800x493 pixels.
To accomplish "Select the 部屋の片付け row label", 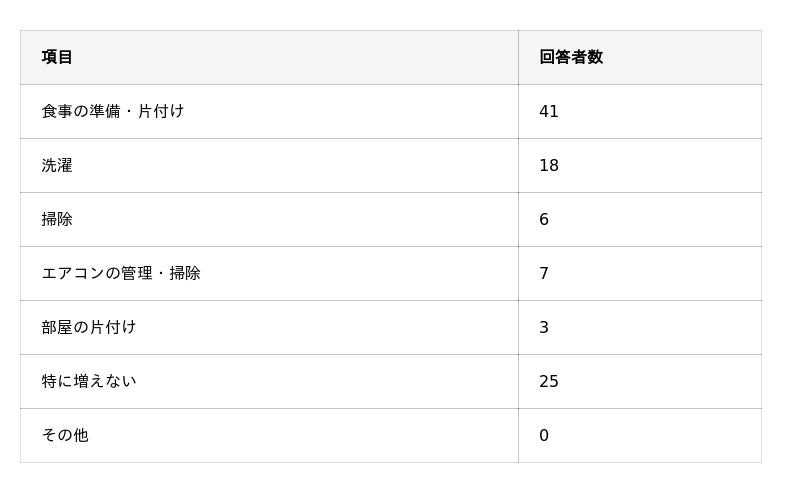I will pyautogui.click(x=89, y=327).
